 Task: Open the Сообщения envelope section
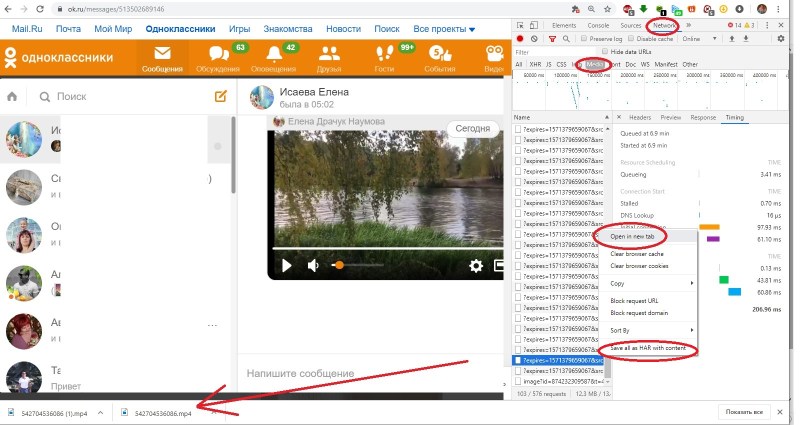(x=162, y=58)
